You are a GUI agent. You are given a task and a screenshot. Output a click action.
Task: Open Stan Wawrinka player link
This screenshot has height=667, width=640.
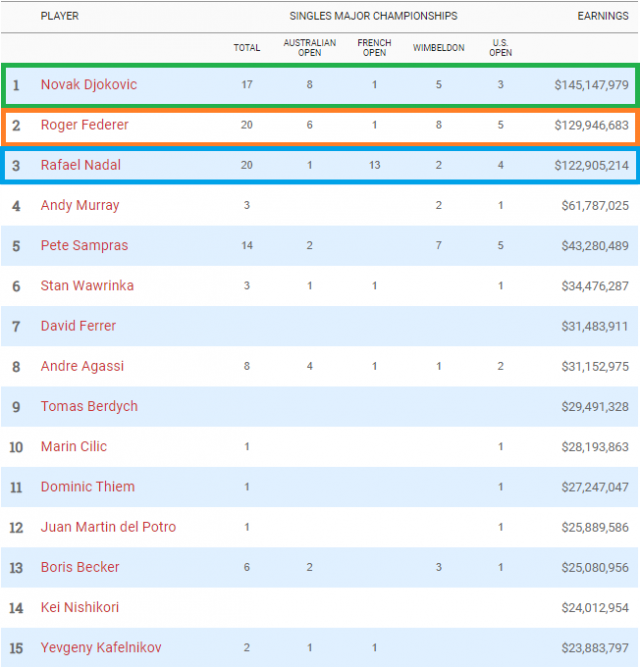87,285
